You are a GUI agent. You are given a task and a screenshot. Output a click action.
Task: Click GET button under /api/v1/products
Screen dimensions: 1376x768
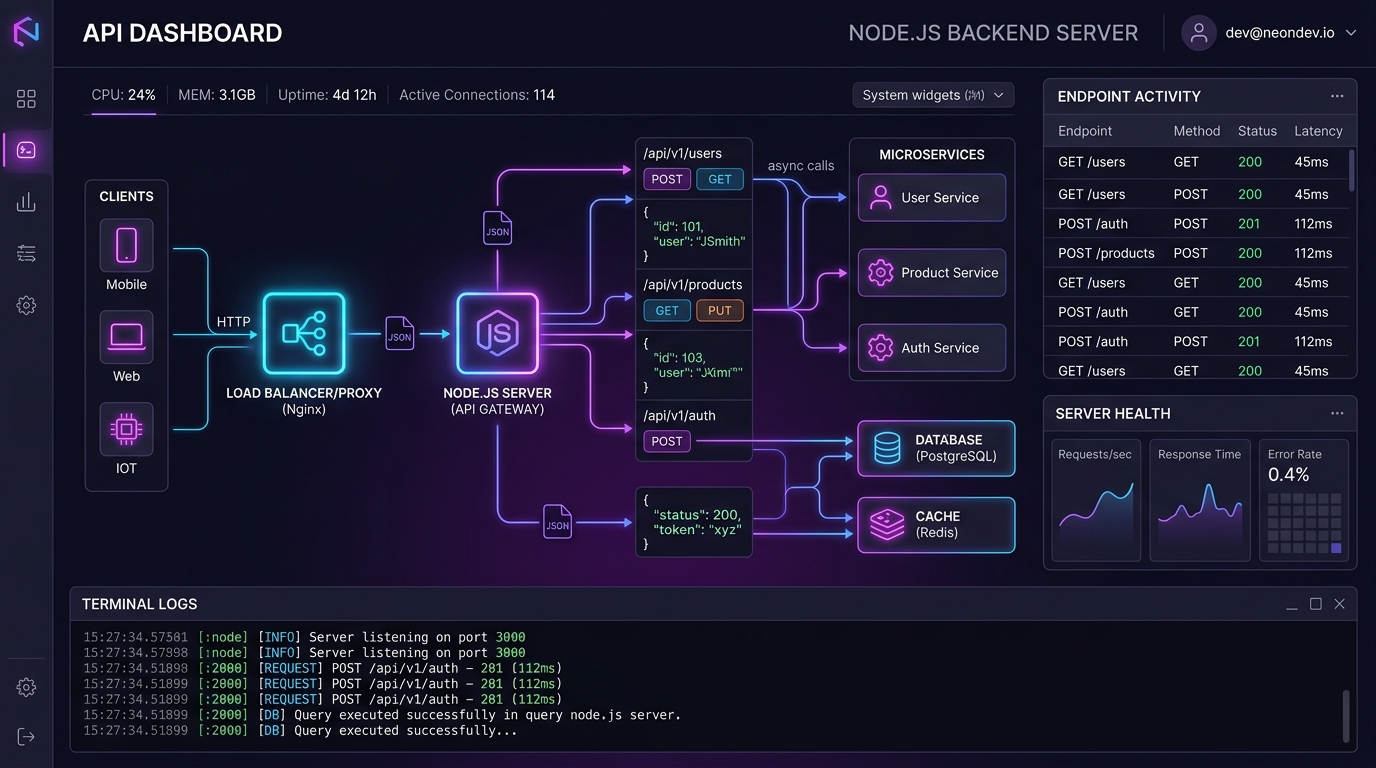[667, 310]
